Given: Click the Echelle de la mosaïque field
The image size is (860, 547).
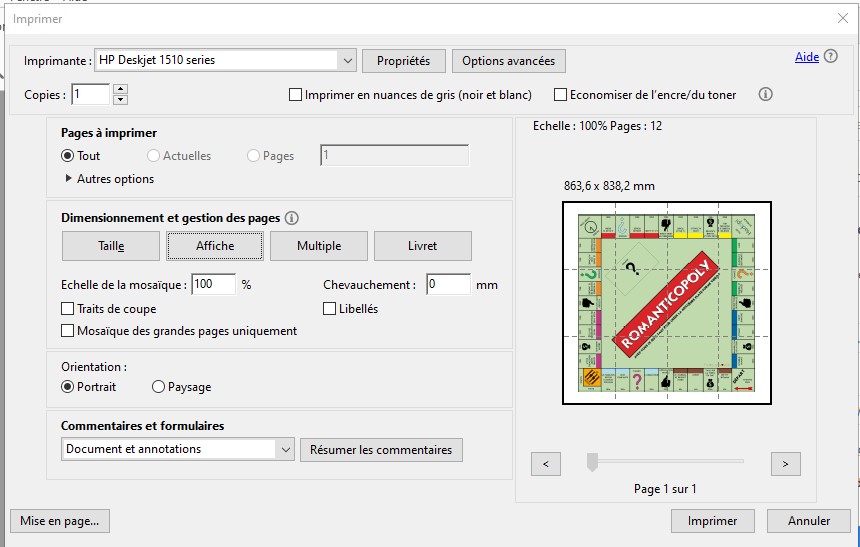Looking at the screenshot, I should point(214,284).
